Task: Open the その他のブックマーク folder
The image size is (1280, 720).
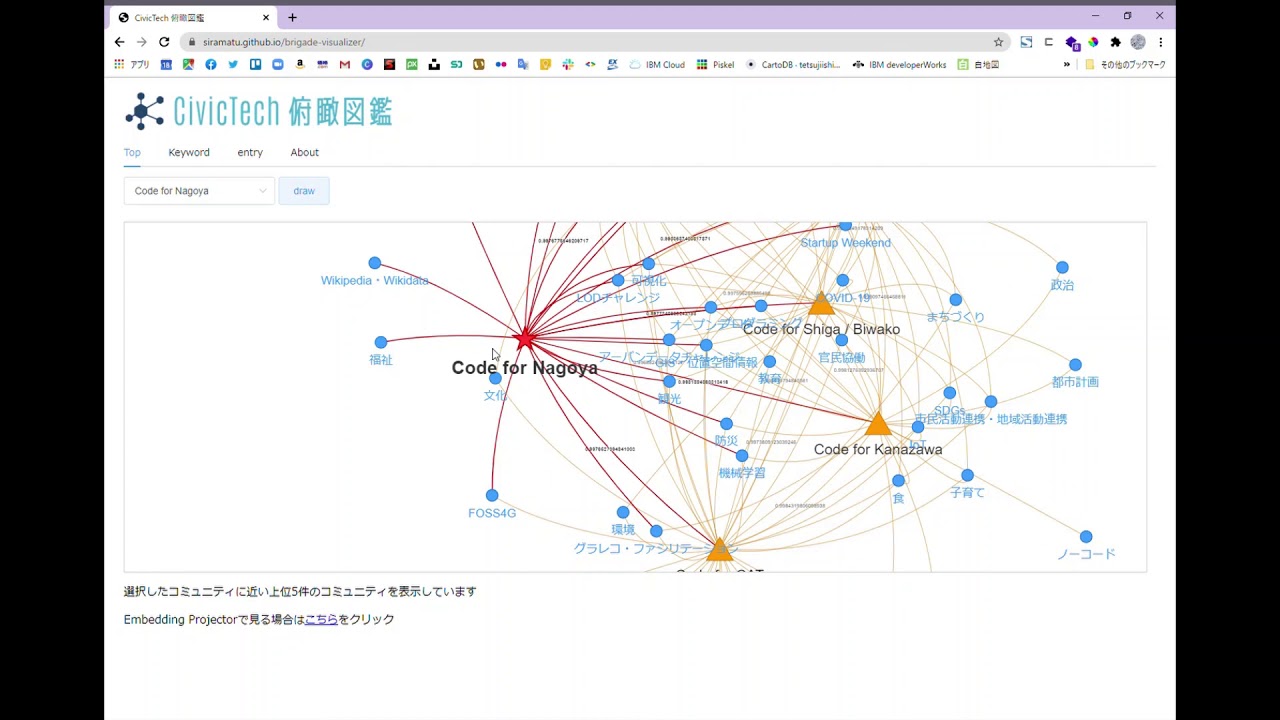Action: pos(1125,64)
